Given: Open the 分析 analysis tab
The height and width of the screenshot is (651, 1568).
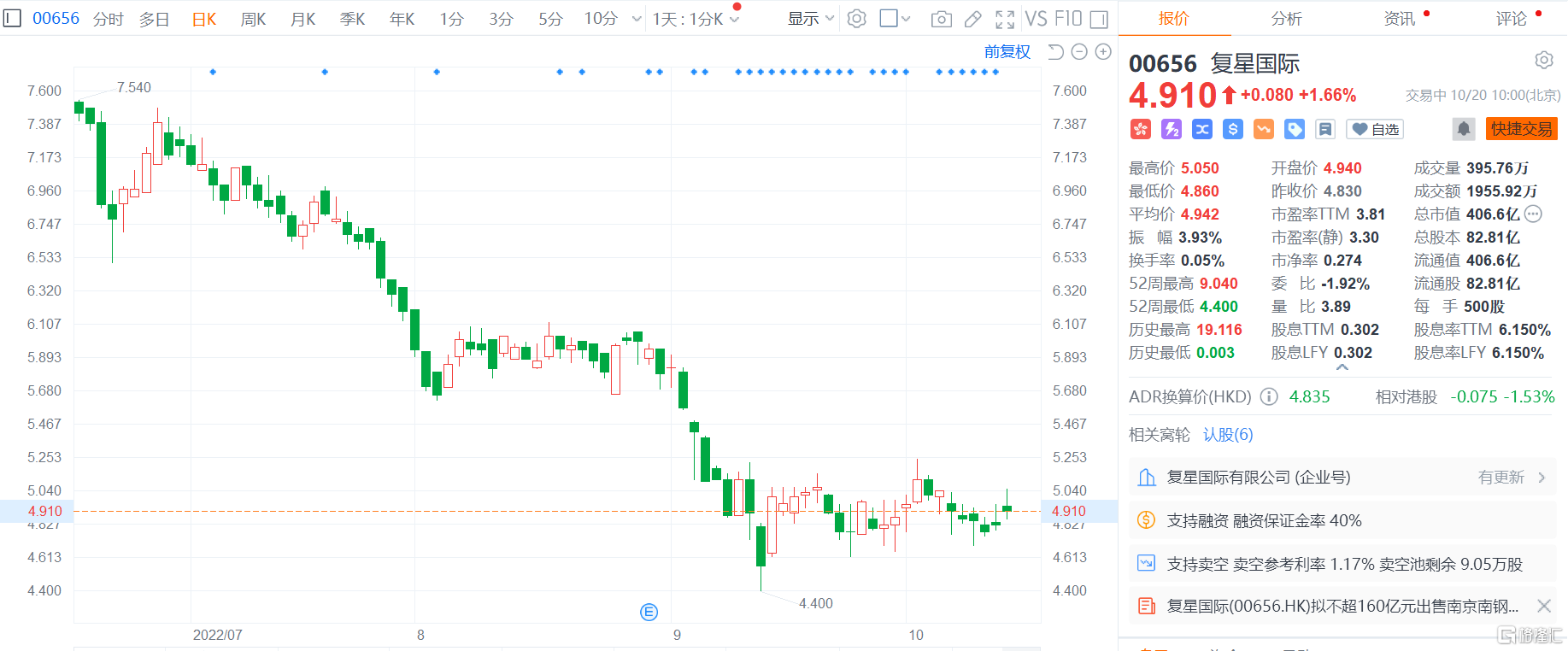Looking at the screenshot, I should click(1286, 18).
